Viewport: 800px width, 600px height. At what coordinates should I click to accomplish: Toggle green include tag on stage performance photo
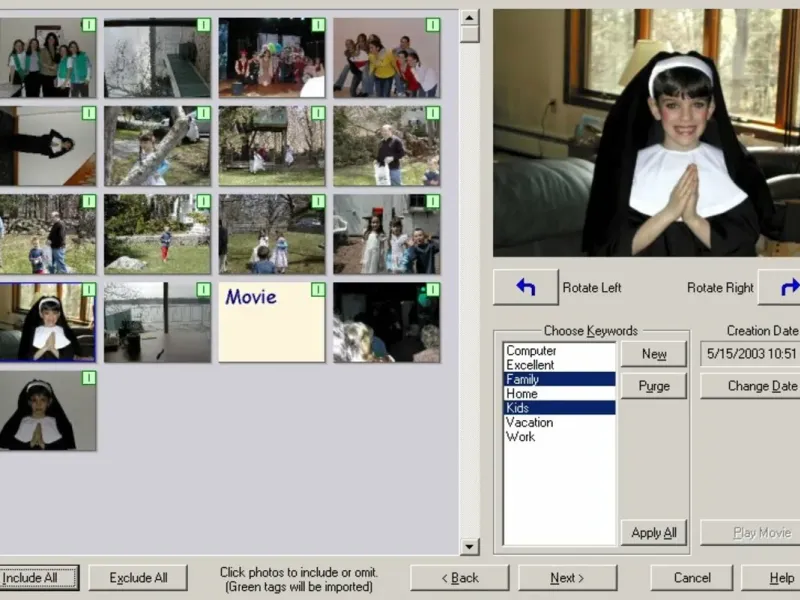318,25
